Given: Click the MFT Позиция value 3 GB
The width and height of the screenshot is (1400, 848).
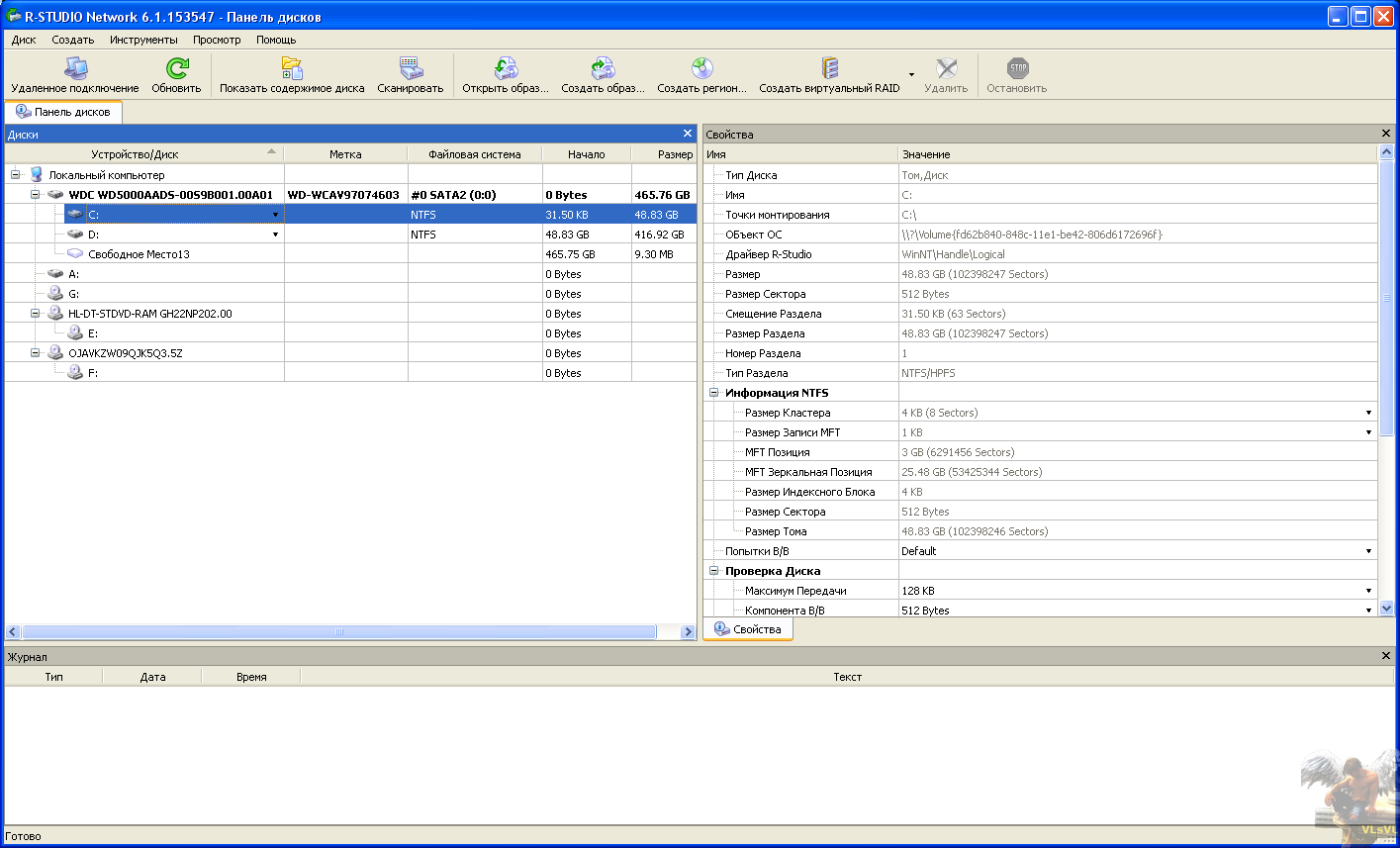Looking at the screenshot, I should click(x=957, y=452).
